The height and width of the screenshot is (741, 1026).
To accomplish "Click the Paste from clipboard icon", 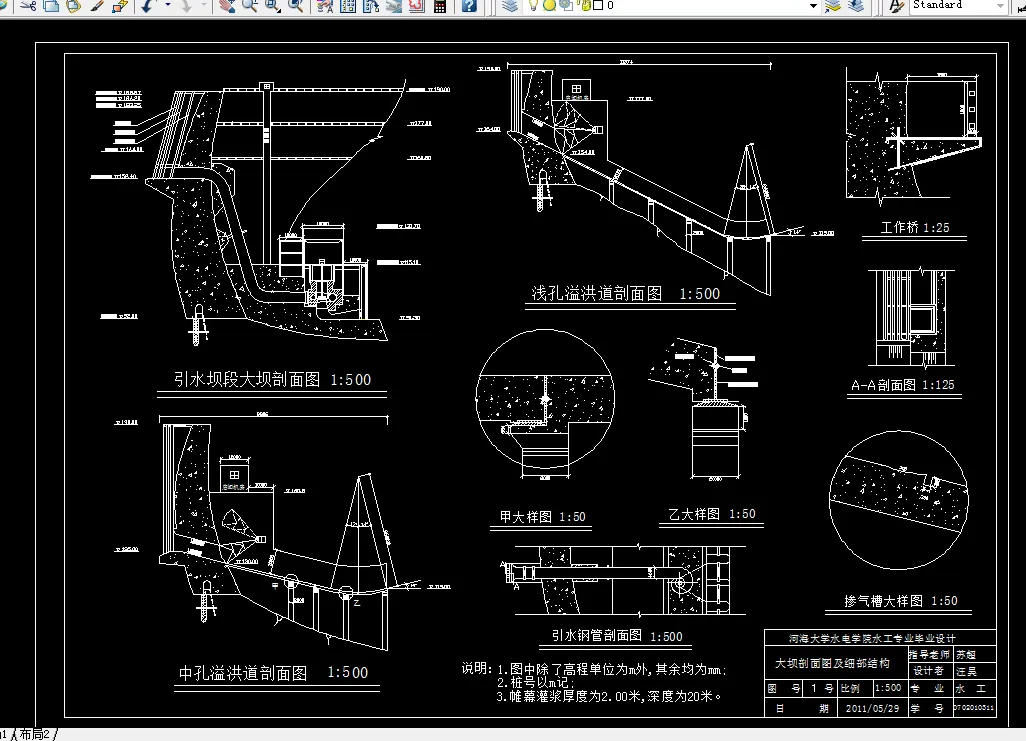I will click(73, 7).
